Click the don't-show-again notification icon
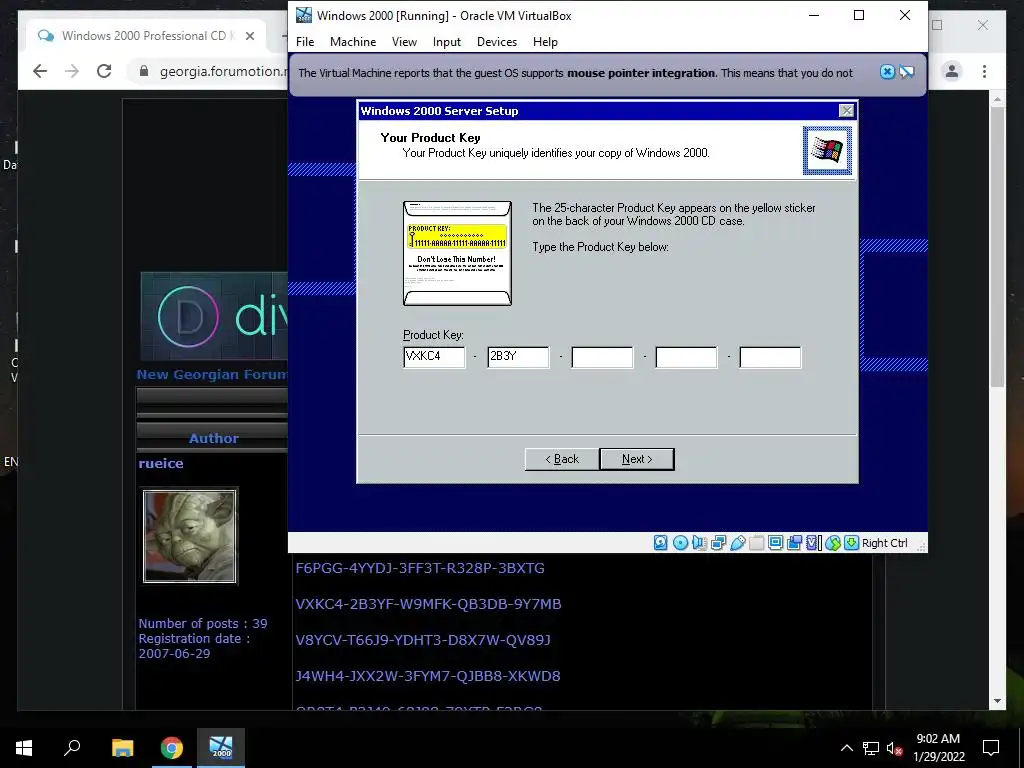Image resolution: width=1024 pixels, height=768 pixels. (x=906, y=72)
